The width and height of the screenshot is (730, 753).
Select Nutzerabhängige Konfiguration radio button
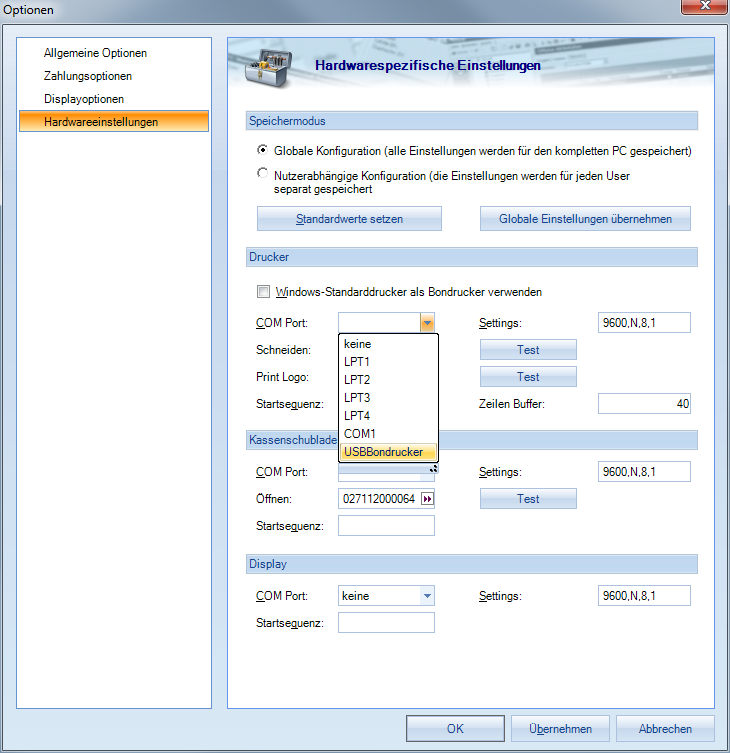click(x=262, y=174)
